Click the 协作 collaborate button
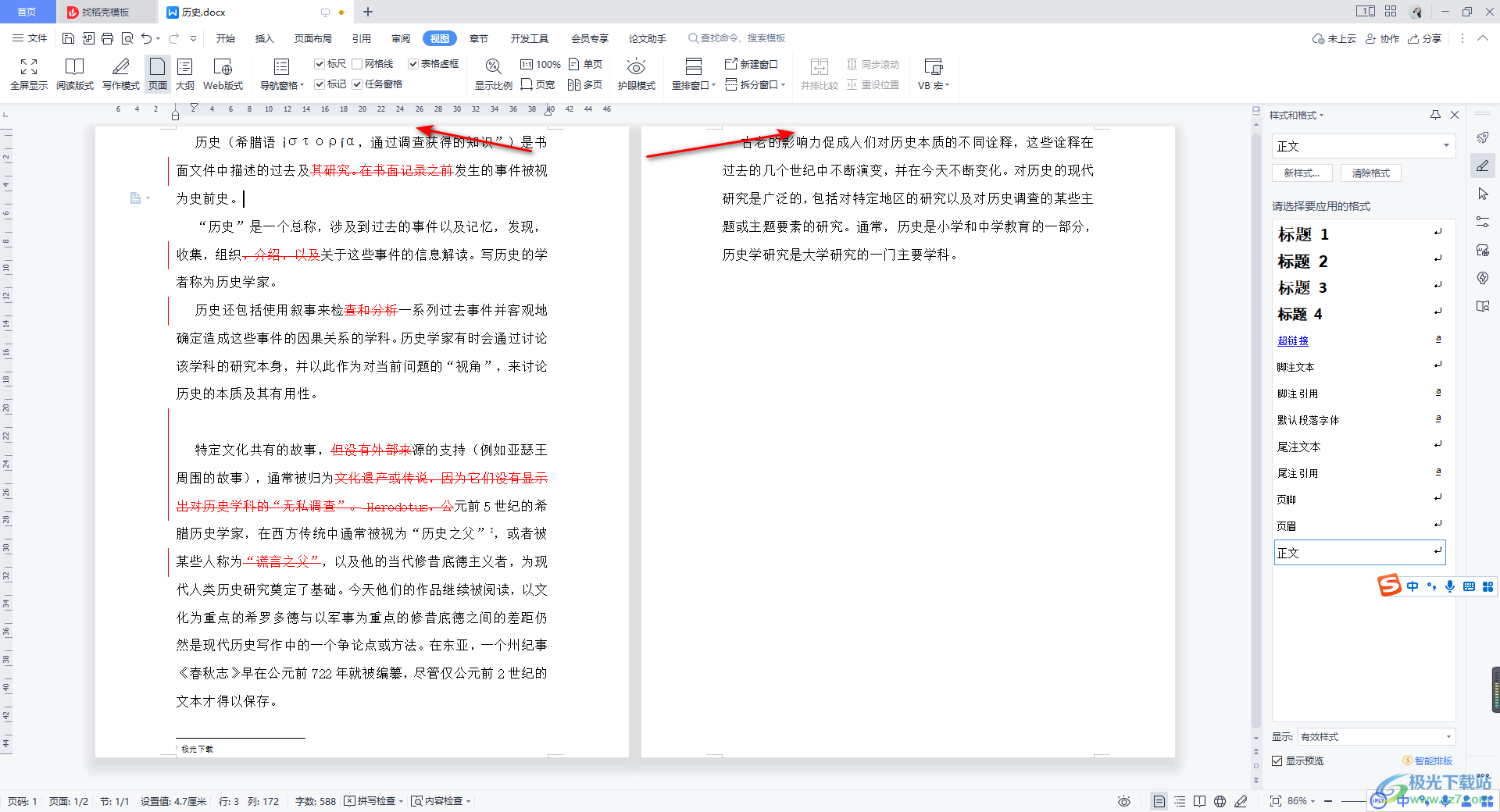Image resolution: width=1500 pixels, height=812 pixels. [1383, 38]
